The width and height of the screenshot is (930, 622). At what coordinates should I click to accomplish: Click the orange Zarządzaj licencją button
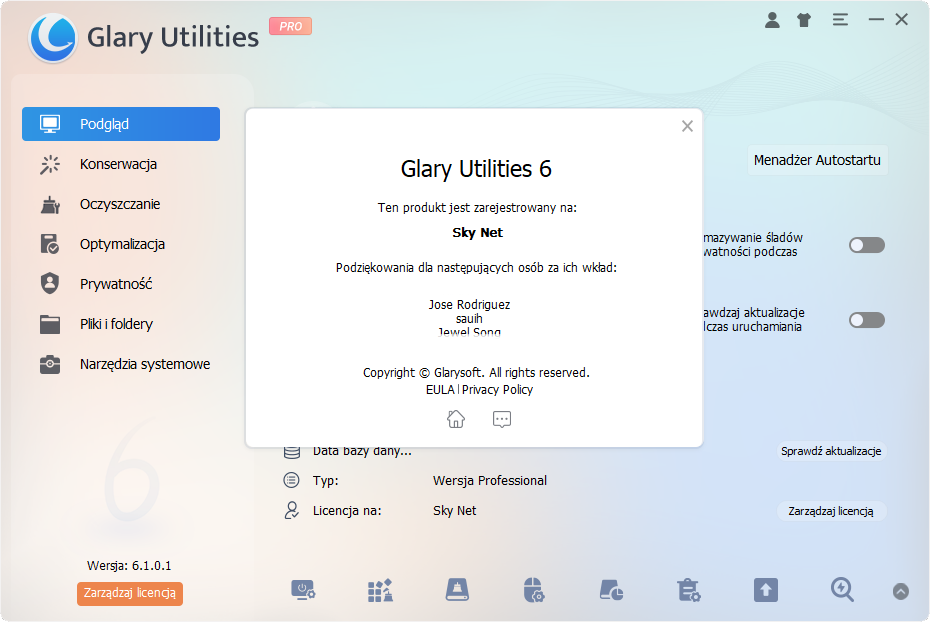tap(130, 593)
